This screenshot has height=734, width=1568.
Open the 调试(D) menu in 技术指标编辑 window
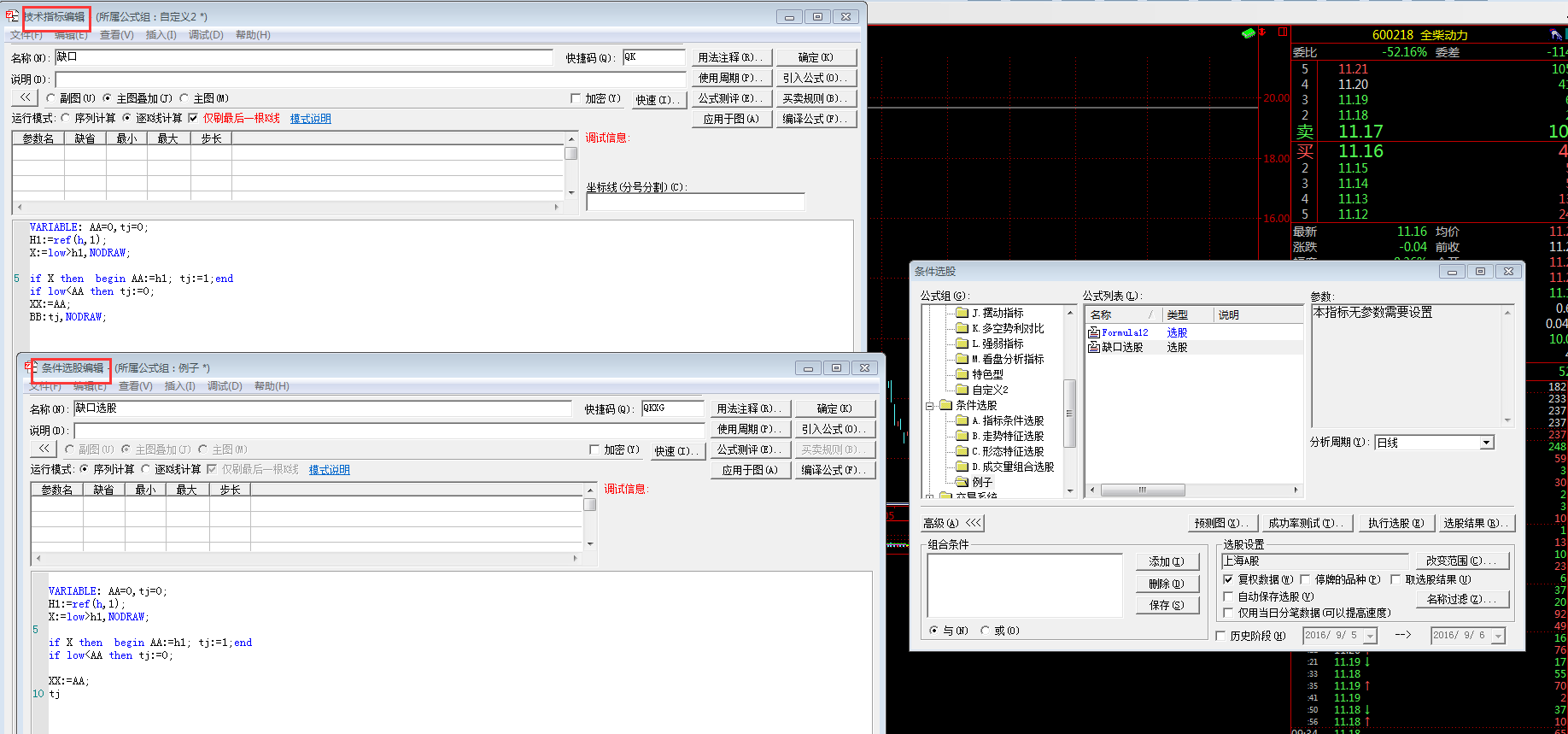coord(206,35)
